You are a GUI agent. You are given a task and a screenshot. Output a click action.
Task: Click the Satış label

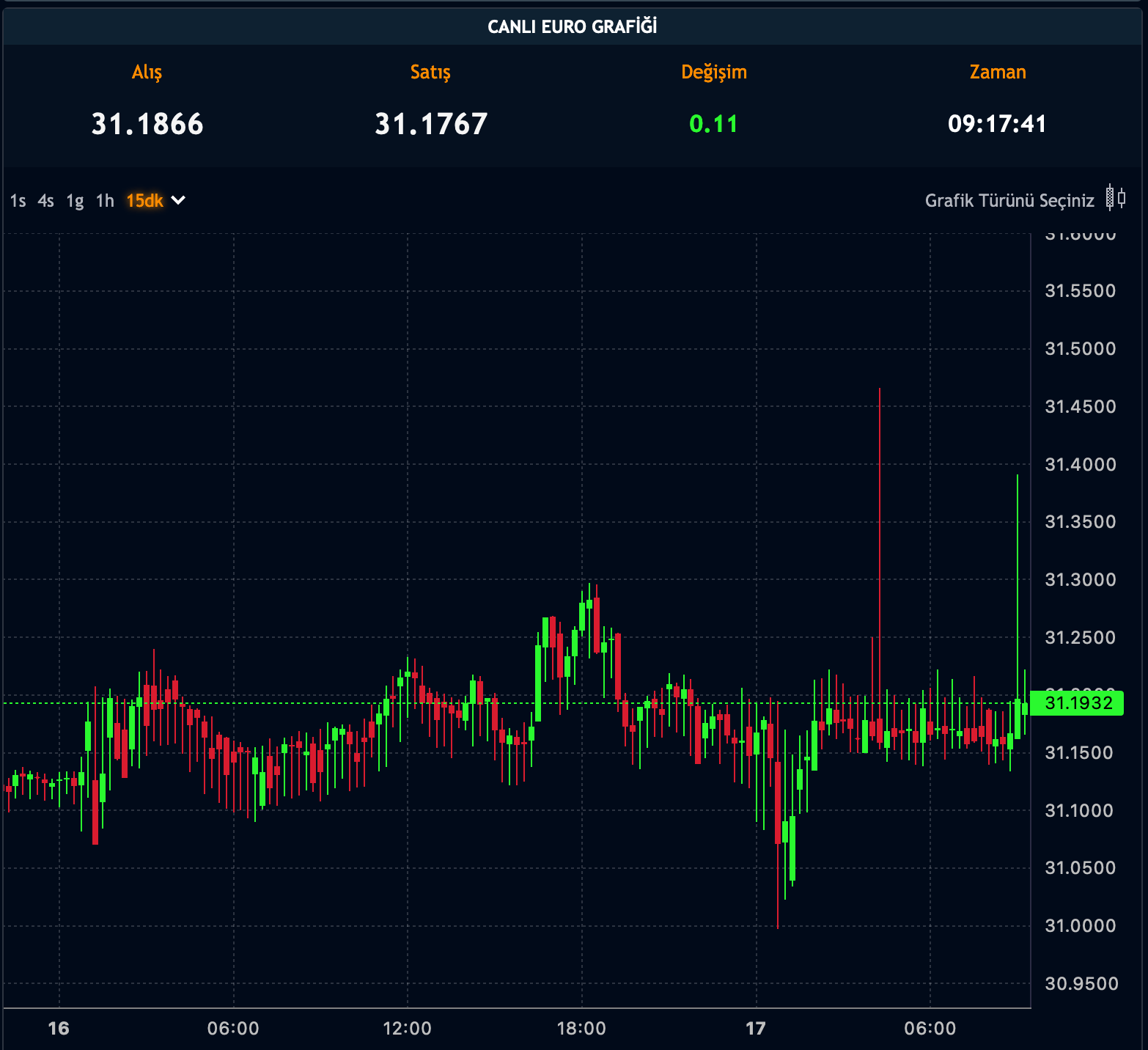click(x=430, y=72)
